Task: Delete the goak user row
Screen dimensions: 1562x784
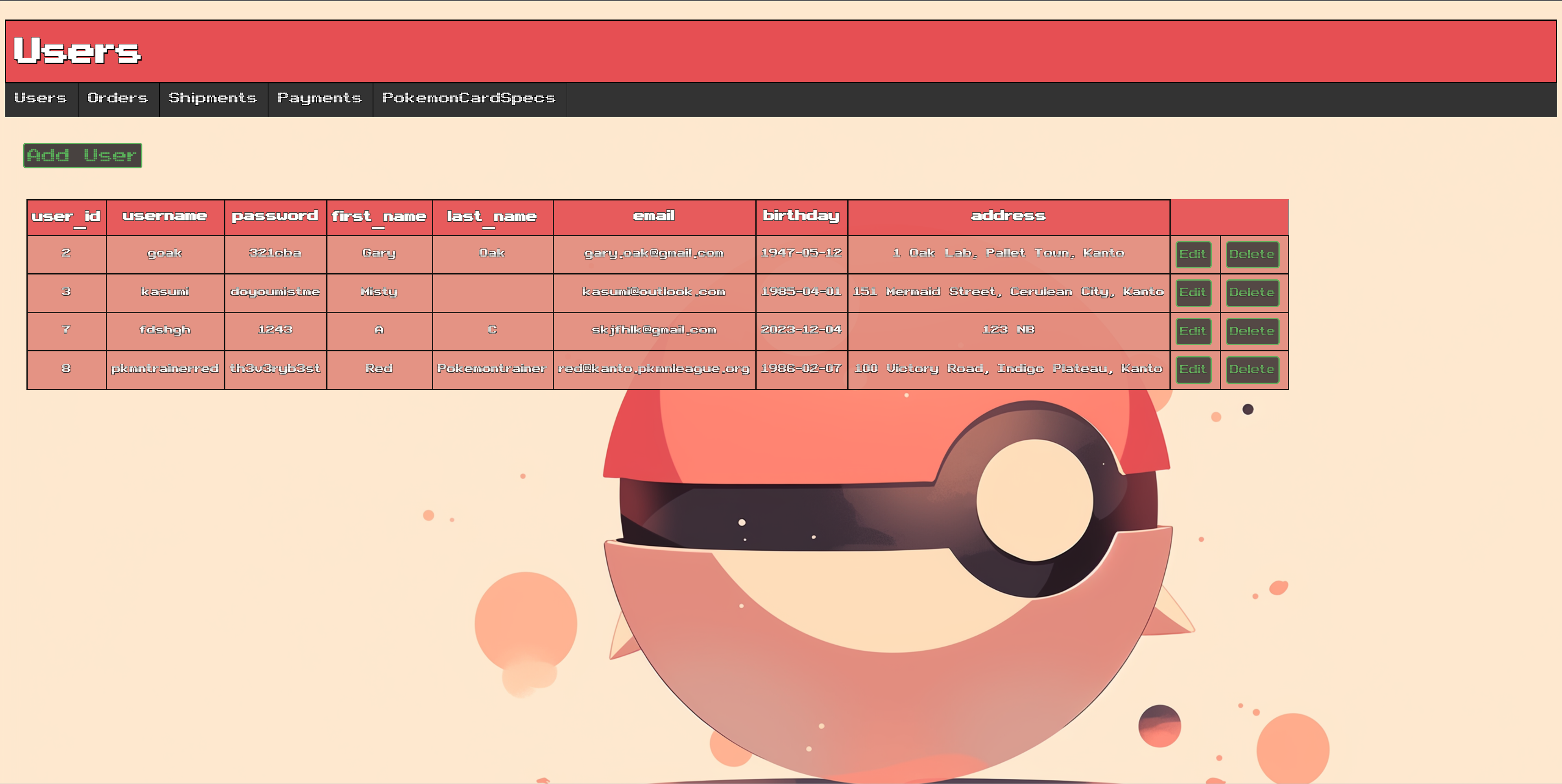Action: pos(1252,254)
